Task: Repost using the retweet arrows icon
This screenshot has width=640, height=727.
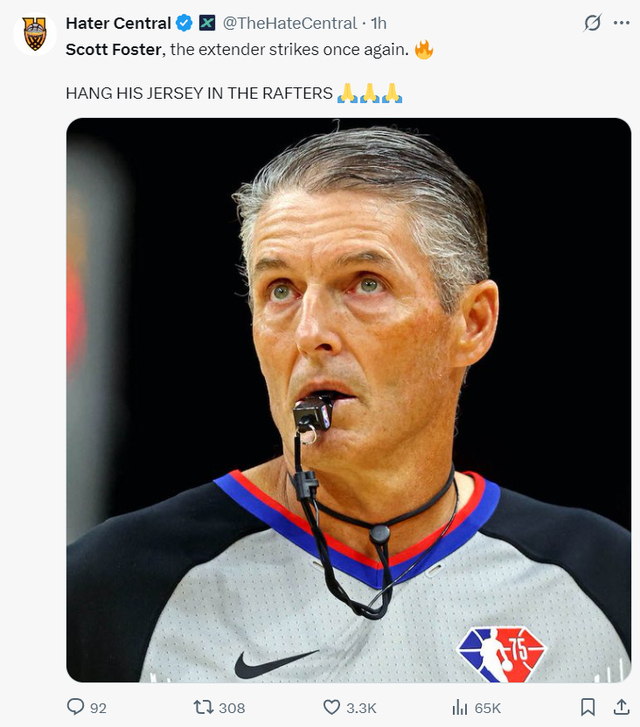Action: (203, 707)
